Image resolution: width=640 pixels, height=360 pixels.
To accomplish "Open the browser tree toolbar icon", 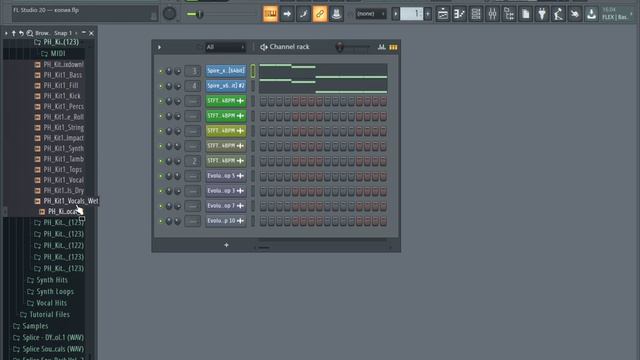I will point(509,14).
